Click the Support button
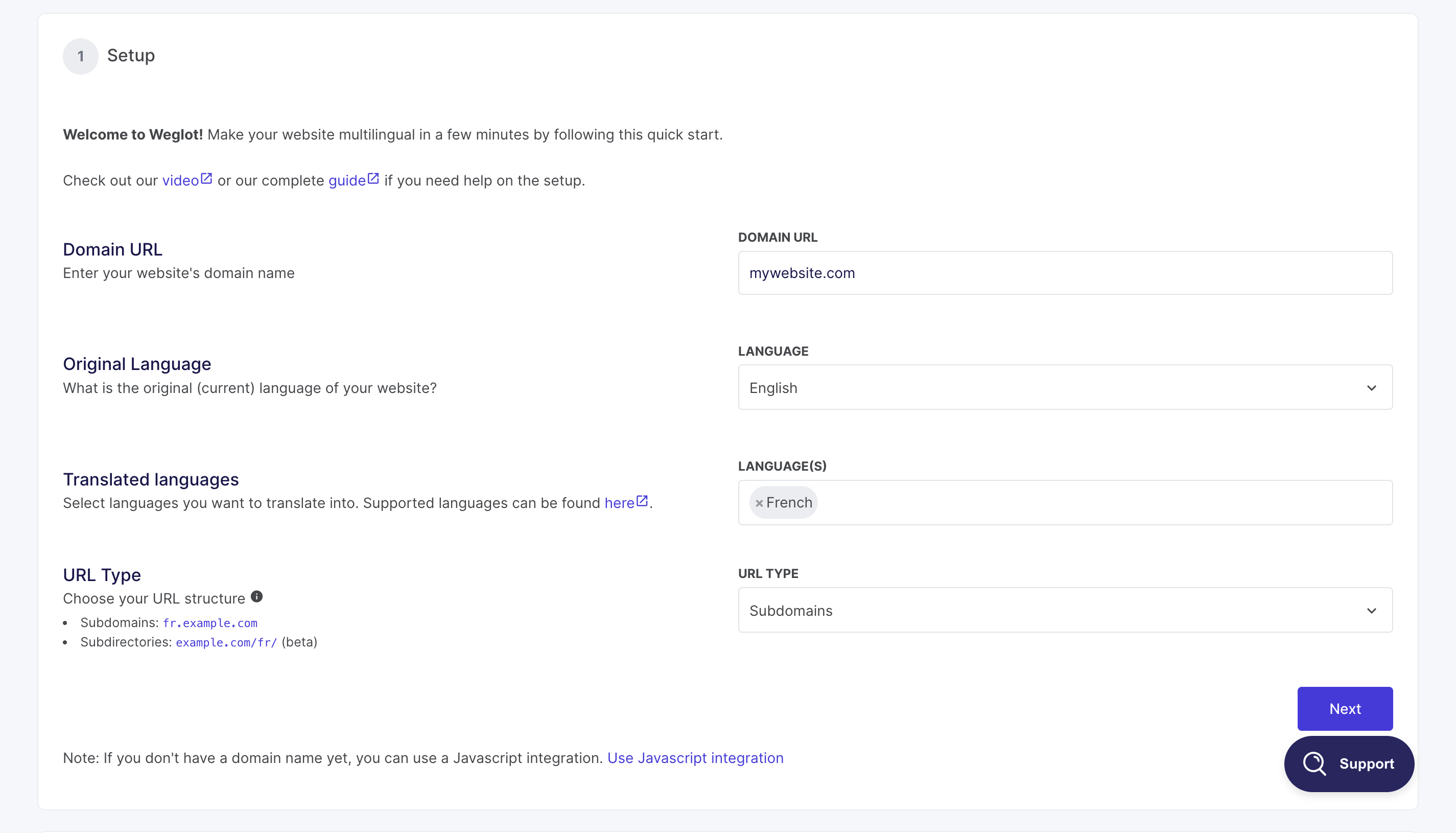This screenshot has width=1456, height=833. (1350, 764)
